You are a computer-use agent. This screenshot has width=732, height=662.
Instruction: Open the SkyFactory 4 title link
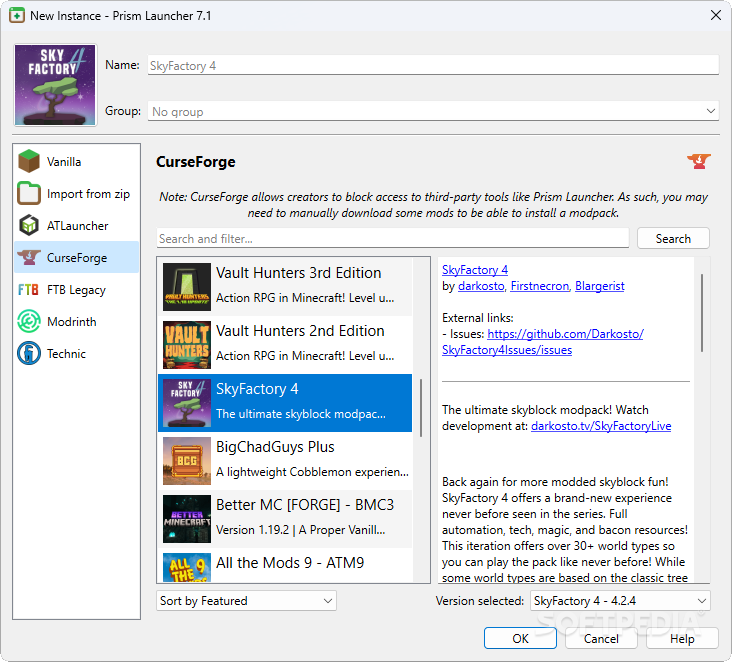point(475,270)
